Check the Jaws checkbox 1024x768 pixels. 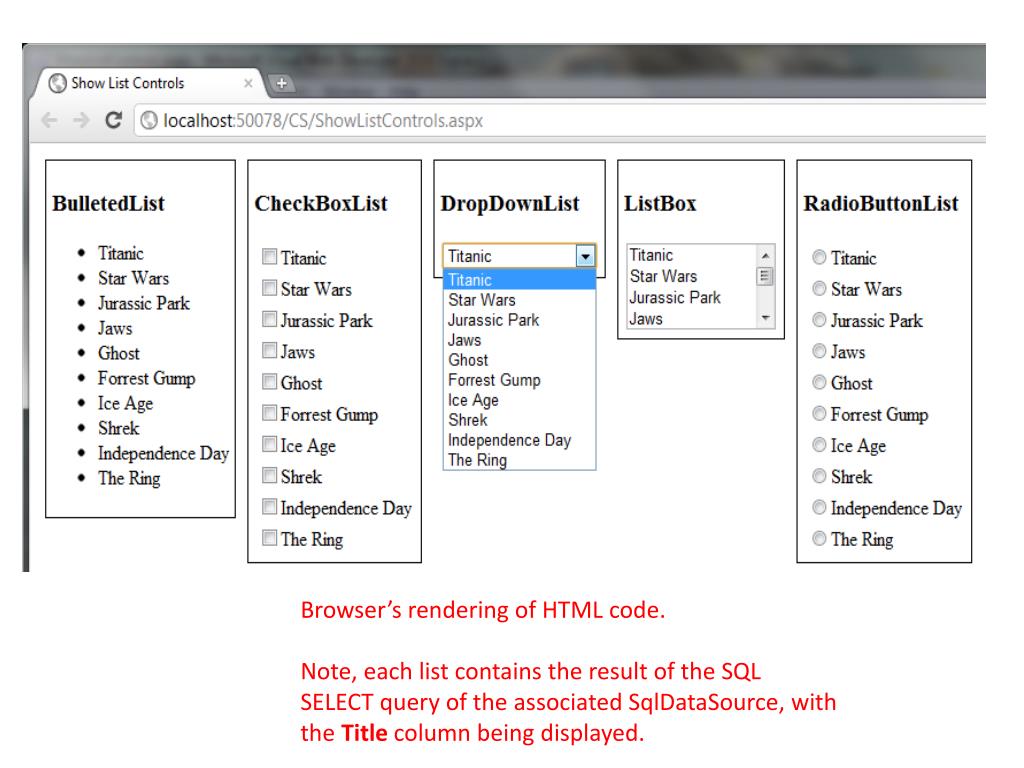tap(269, 350)
